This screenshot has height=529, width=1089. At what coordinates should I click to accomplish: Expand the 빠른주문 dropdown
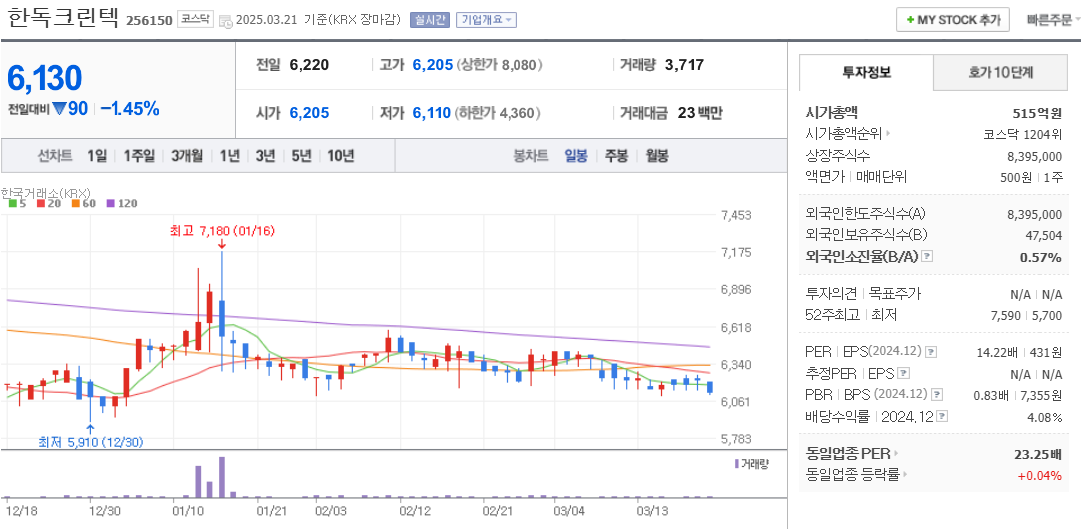(x=1053, y=20)
